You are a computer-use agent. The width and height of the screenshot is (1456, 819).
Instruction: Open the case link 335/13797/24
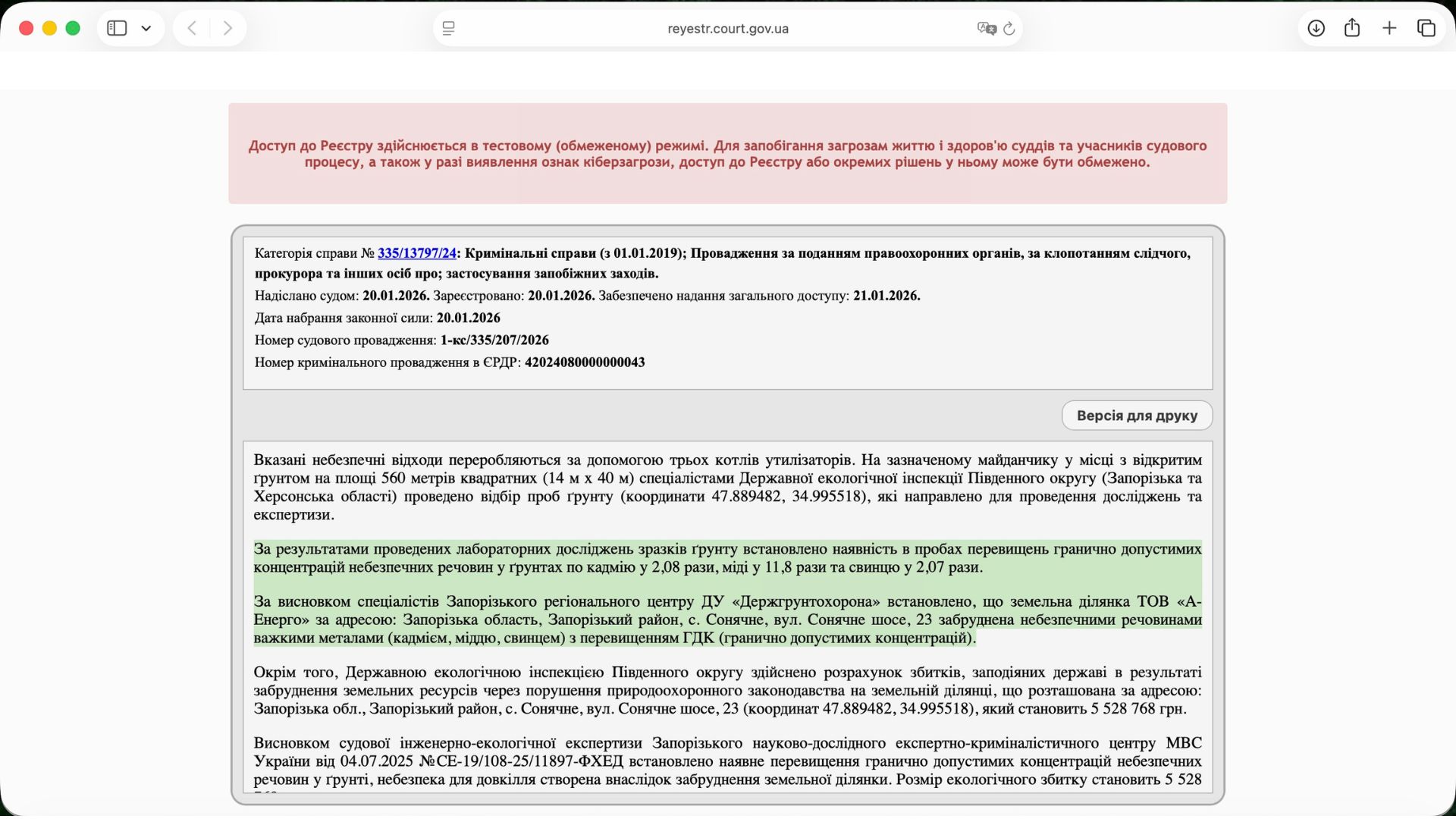pyautogui.click(x=417, y=253)
